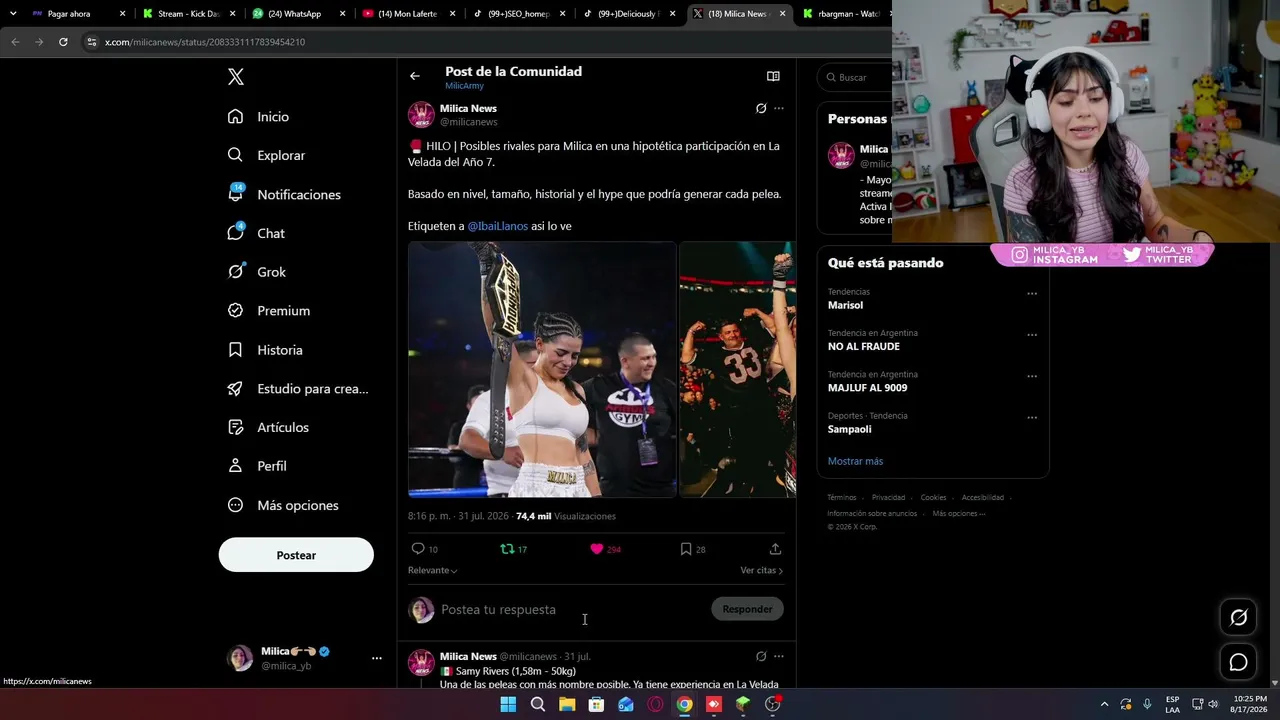The image size is (1280, 720).
Task: Open Windows taskbar search
Action: pyautogui.click(x=538, y=704)
